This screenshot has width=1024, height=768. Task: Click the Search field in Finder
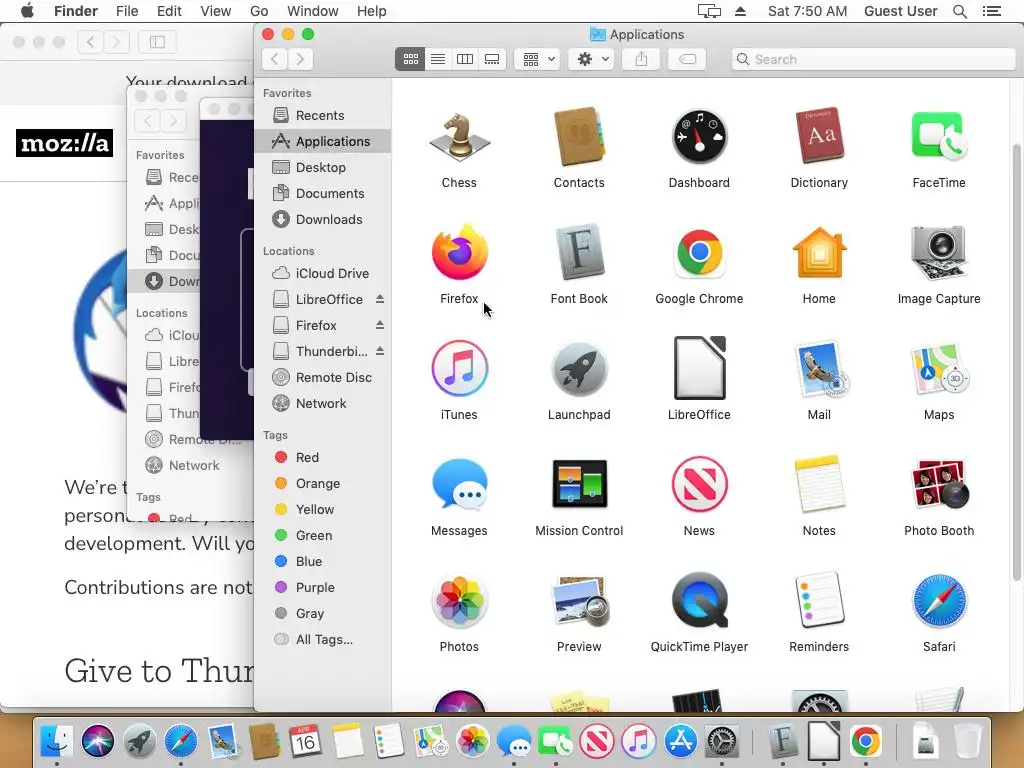point(873,59)
